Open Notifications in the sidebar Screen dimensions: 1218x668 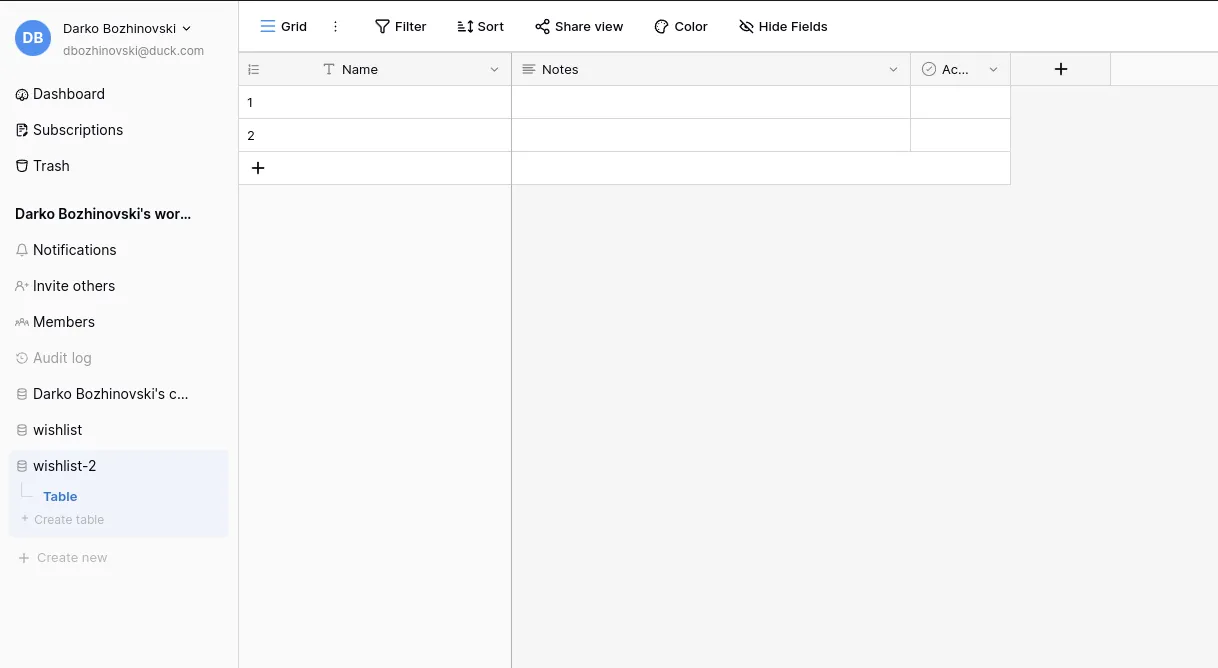tap(74, 249)
